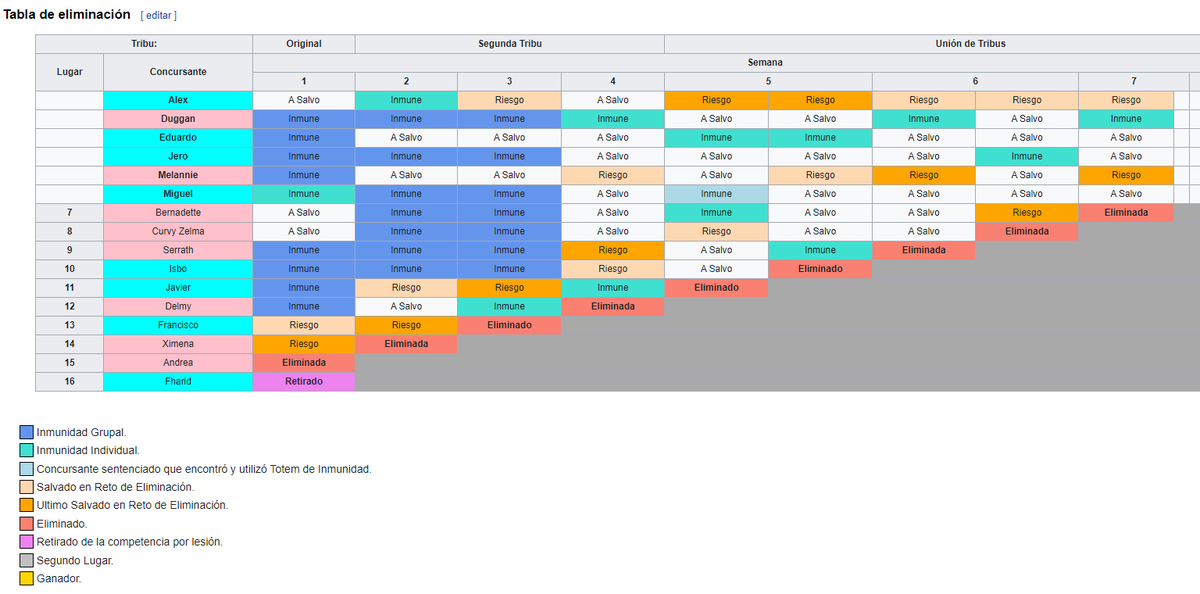
Task: Select the Original tribe header cell
Action: 304,44
